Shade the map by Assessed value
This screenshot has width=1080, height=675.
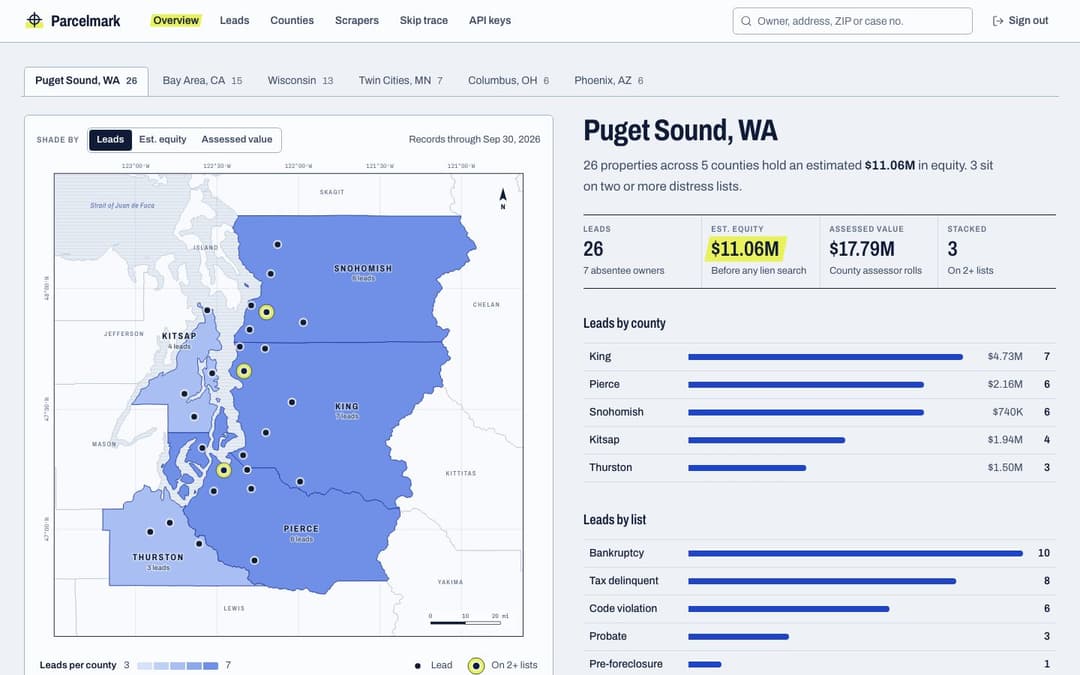coord(237,140)
